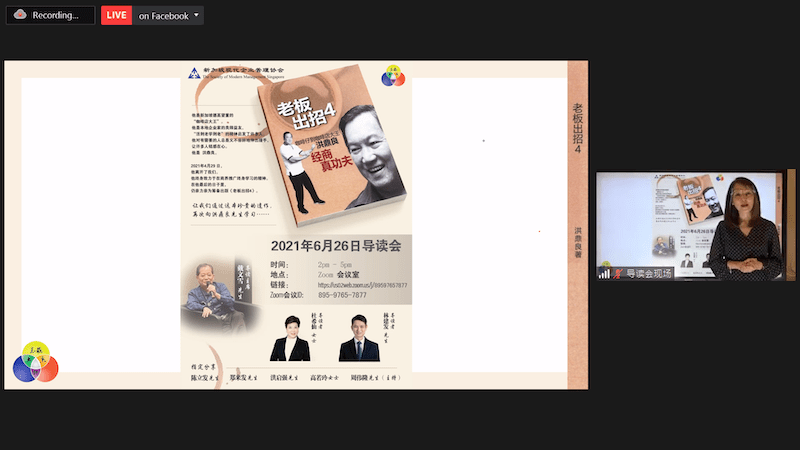
Task: Click the Recording... status indicator
Action: coord(56,16)
